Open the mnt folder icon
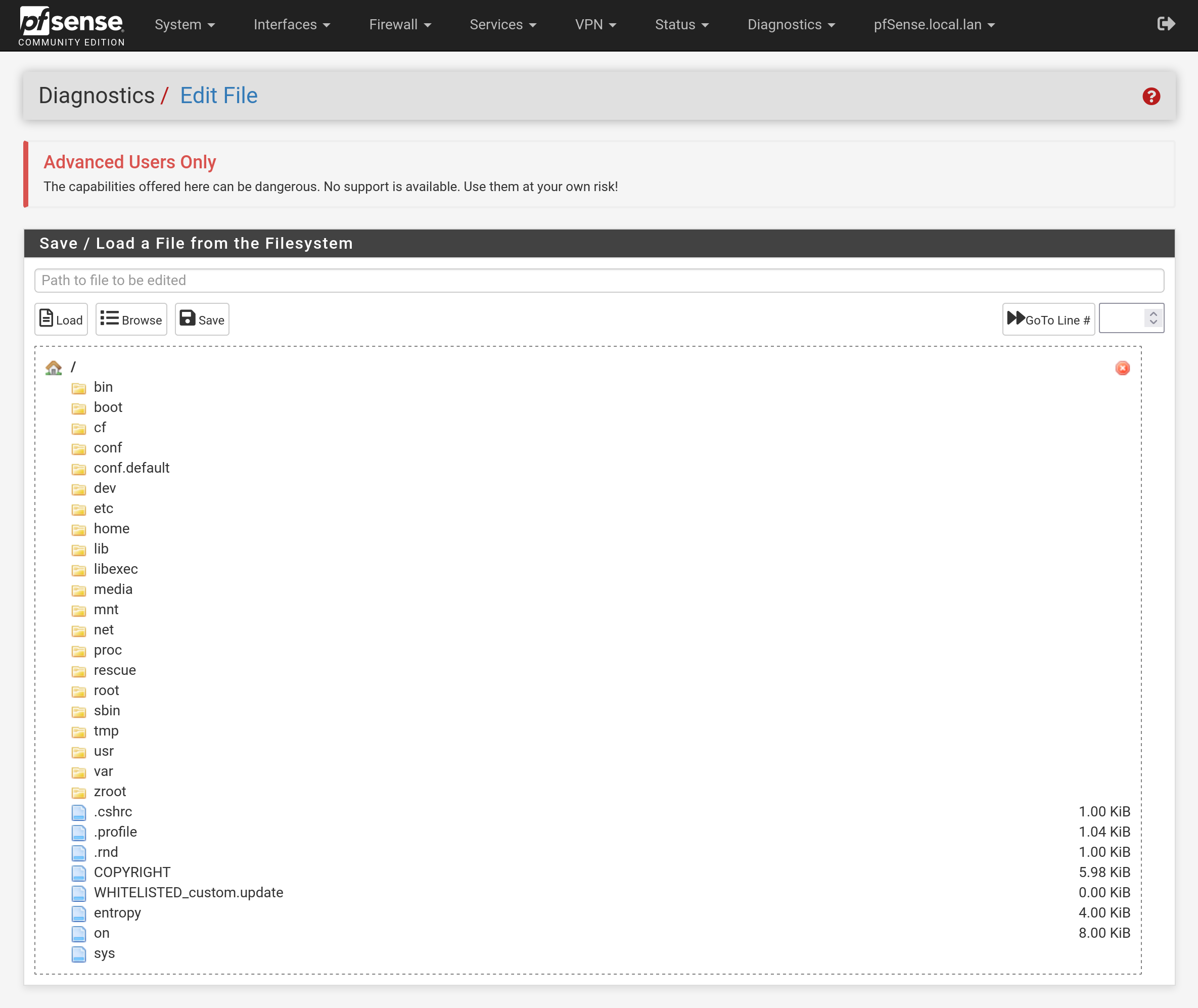The width and height of the screenshot is (1198, 1008). click(79, 611)
